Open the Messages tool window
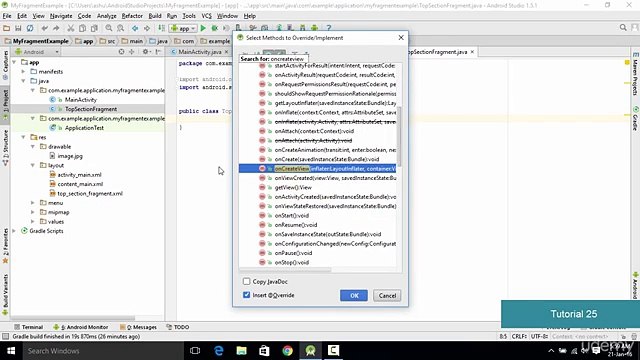640x360 pixels. (138, 327)
